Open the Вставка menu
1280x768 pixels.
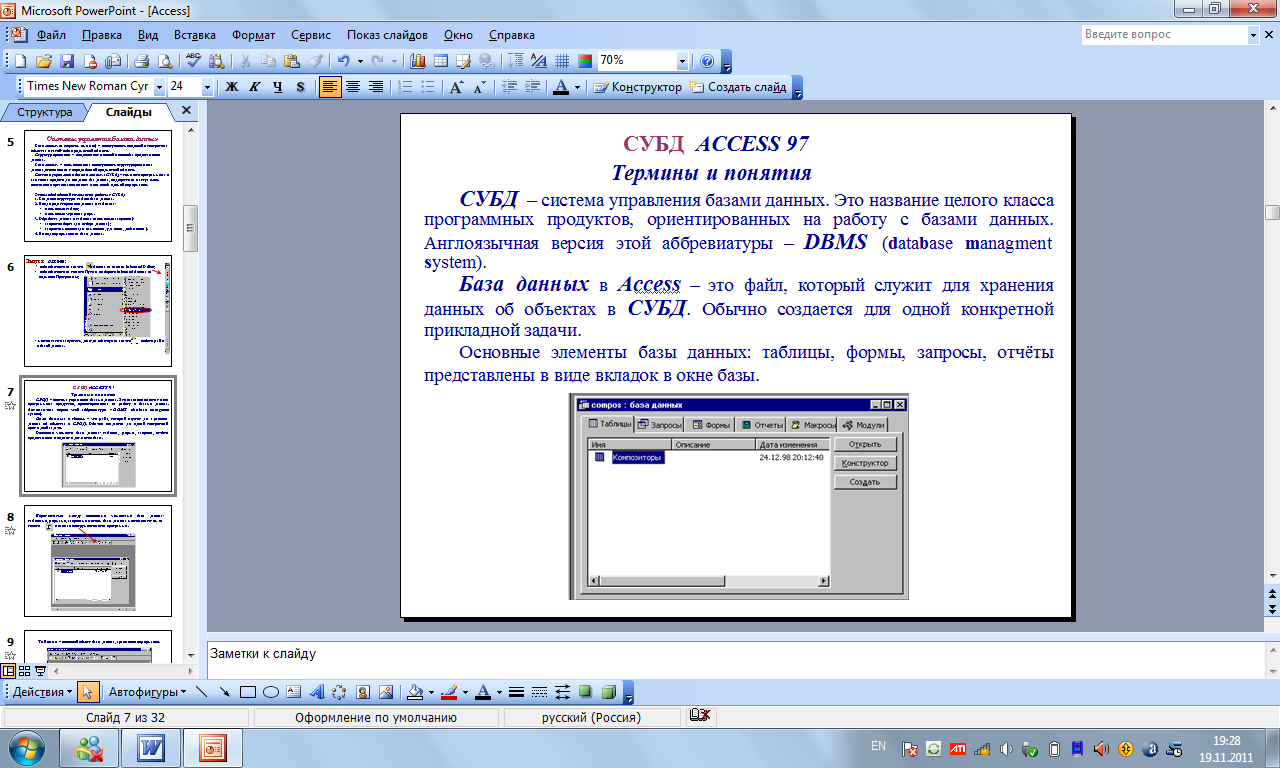[193, 34]
